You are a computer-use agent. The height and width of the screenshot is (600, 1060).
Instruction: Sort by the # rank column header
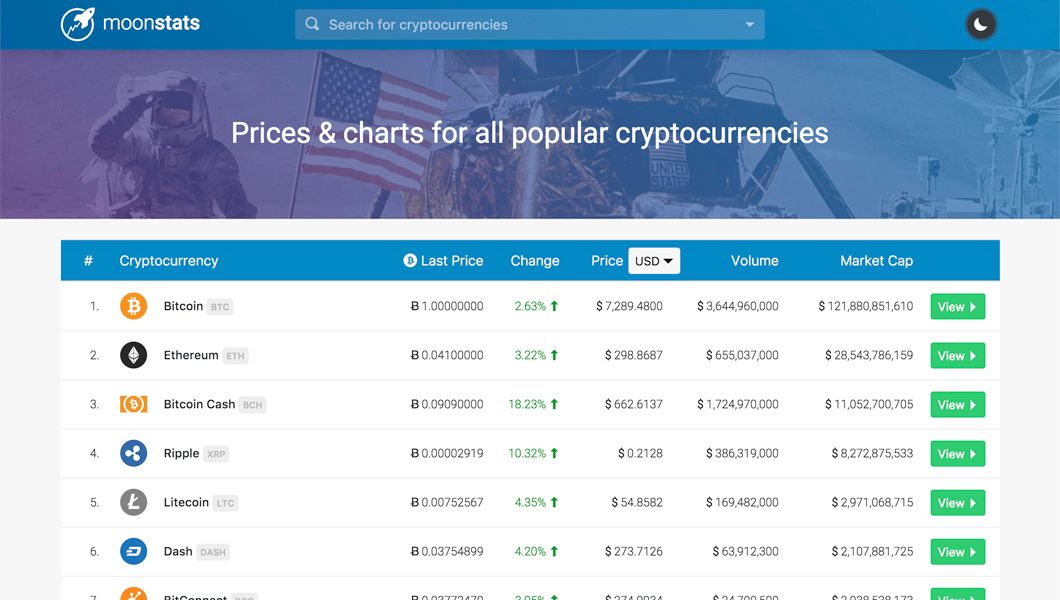(88, 261)
